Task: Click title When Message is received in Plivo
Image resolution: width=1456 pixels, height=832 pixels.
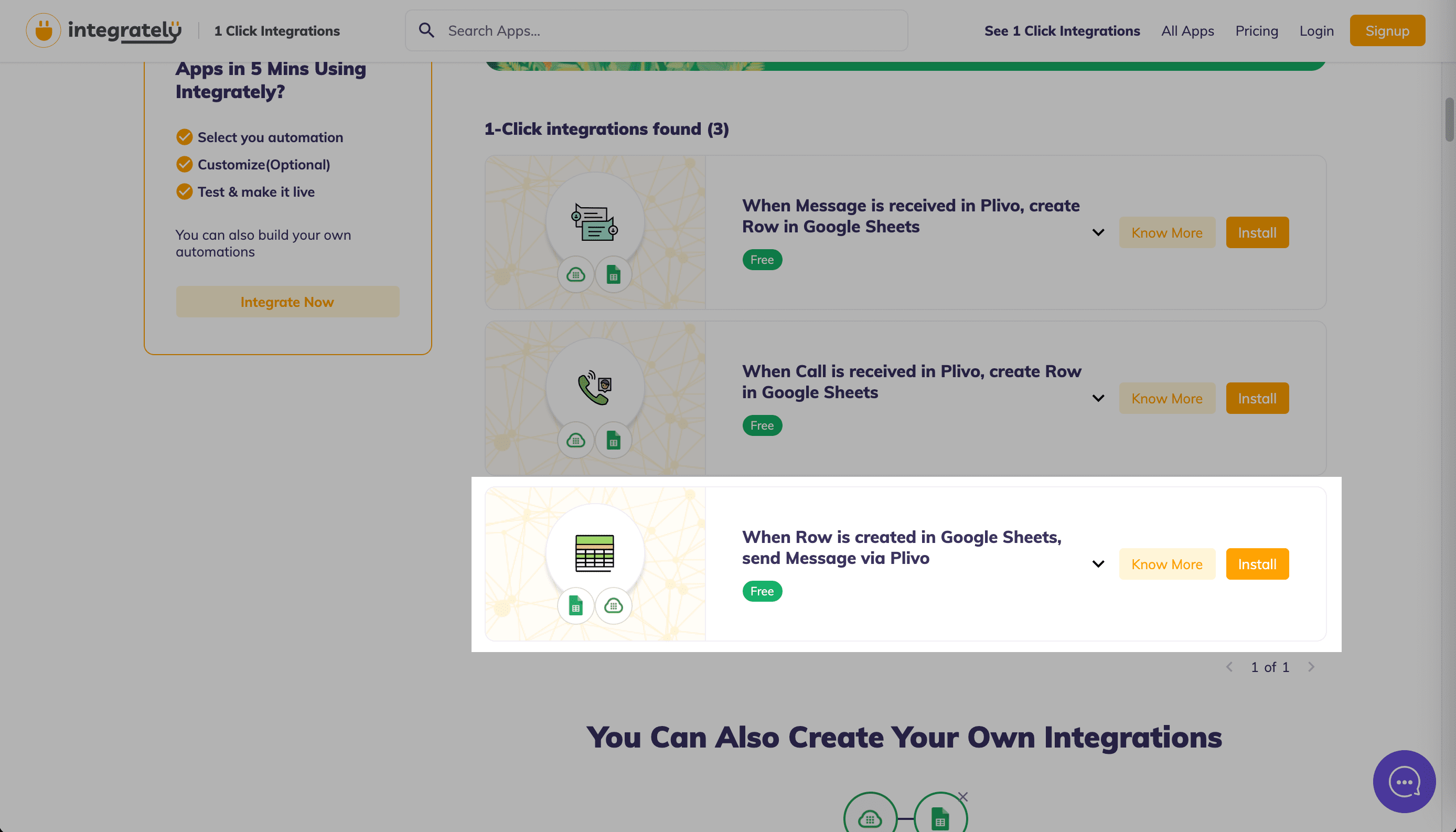Action: [x=911, y=216]
